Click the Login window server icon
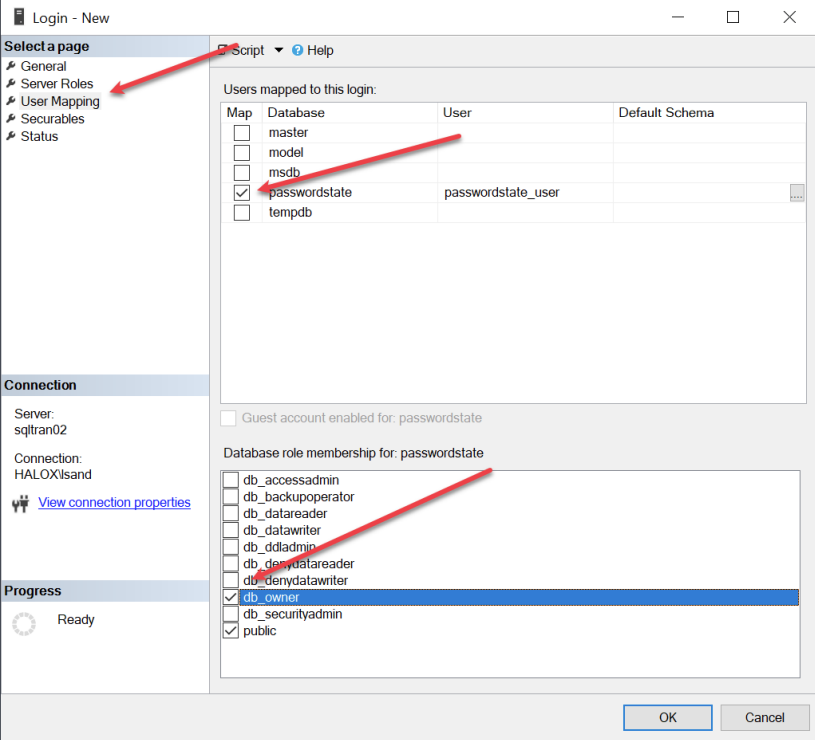Screen dimensions: 815x740 [19, 17]
